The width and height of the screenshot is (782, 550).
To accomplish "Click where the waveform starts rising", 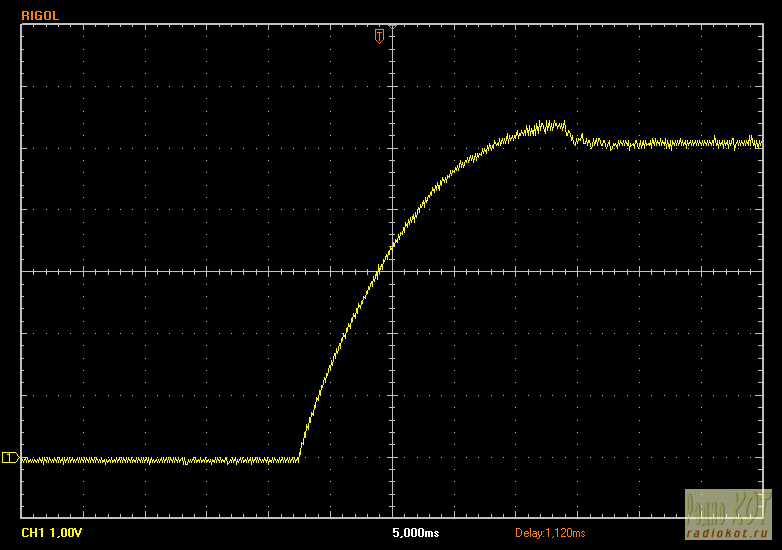I will pyautogui.click(x=300, y=458).
